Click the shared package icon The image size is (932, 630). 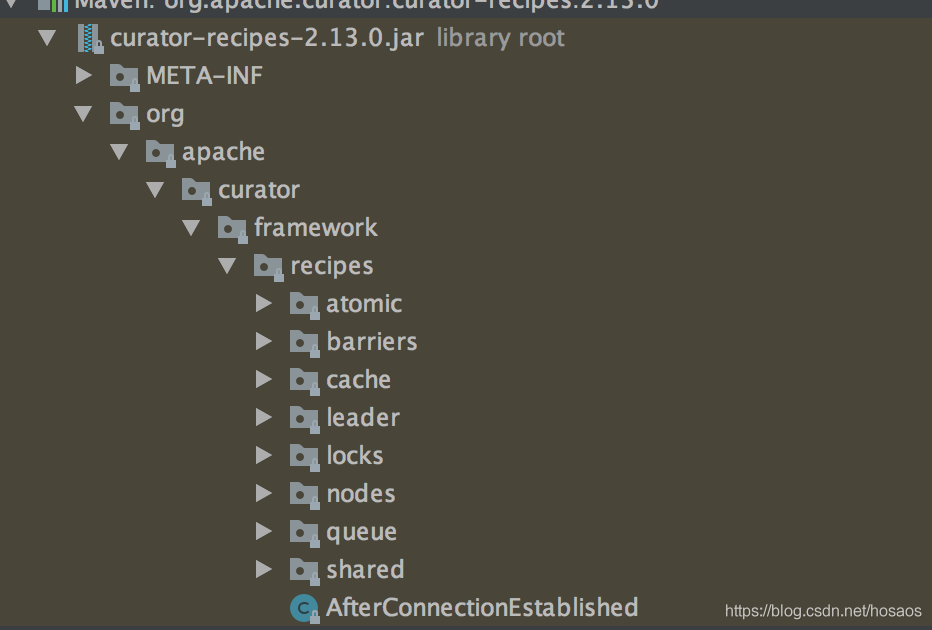click(304, 570)
